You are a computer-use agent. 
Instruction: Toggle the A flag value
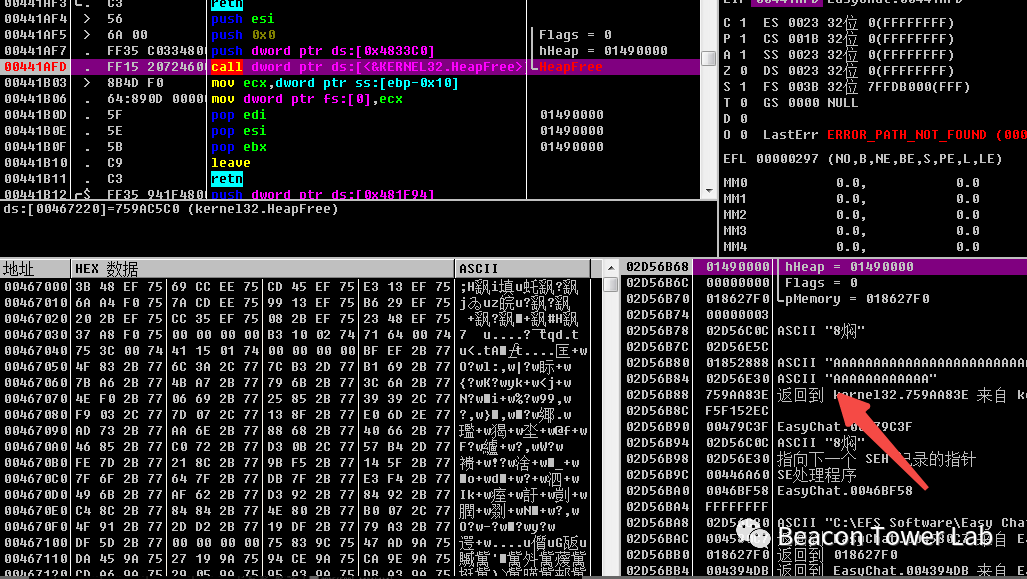743,55
